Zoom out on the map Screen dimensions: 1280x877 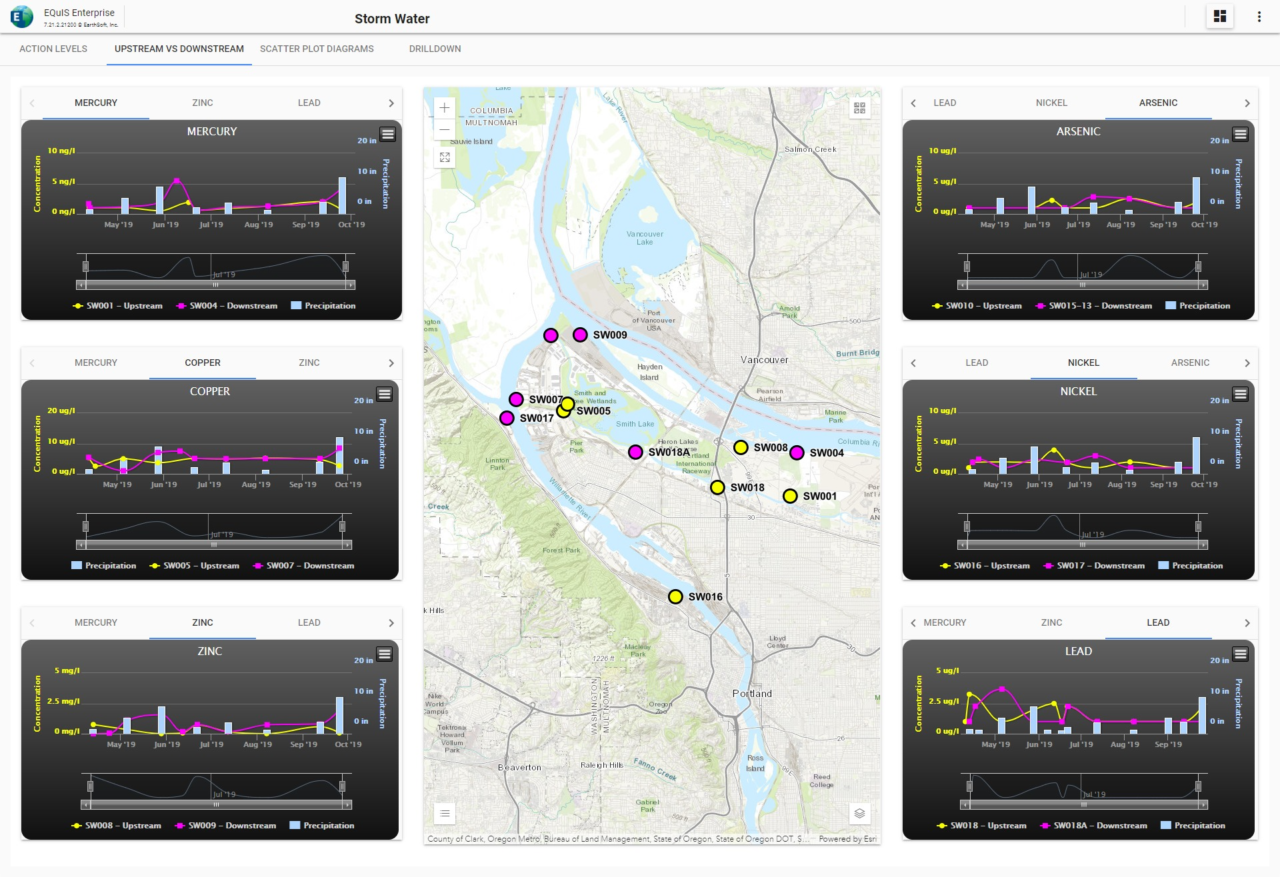pos(445,129)
